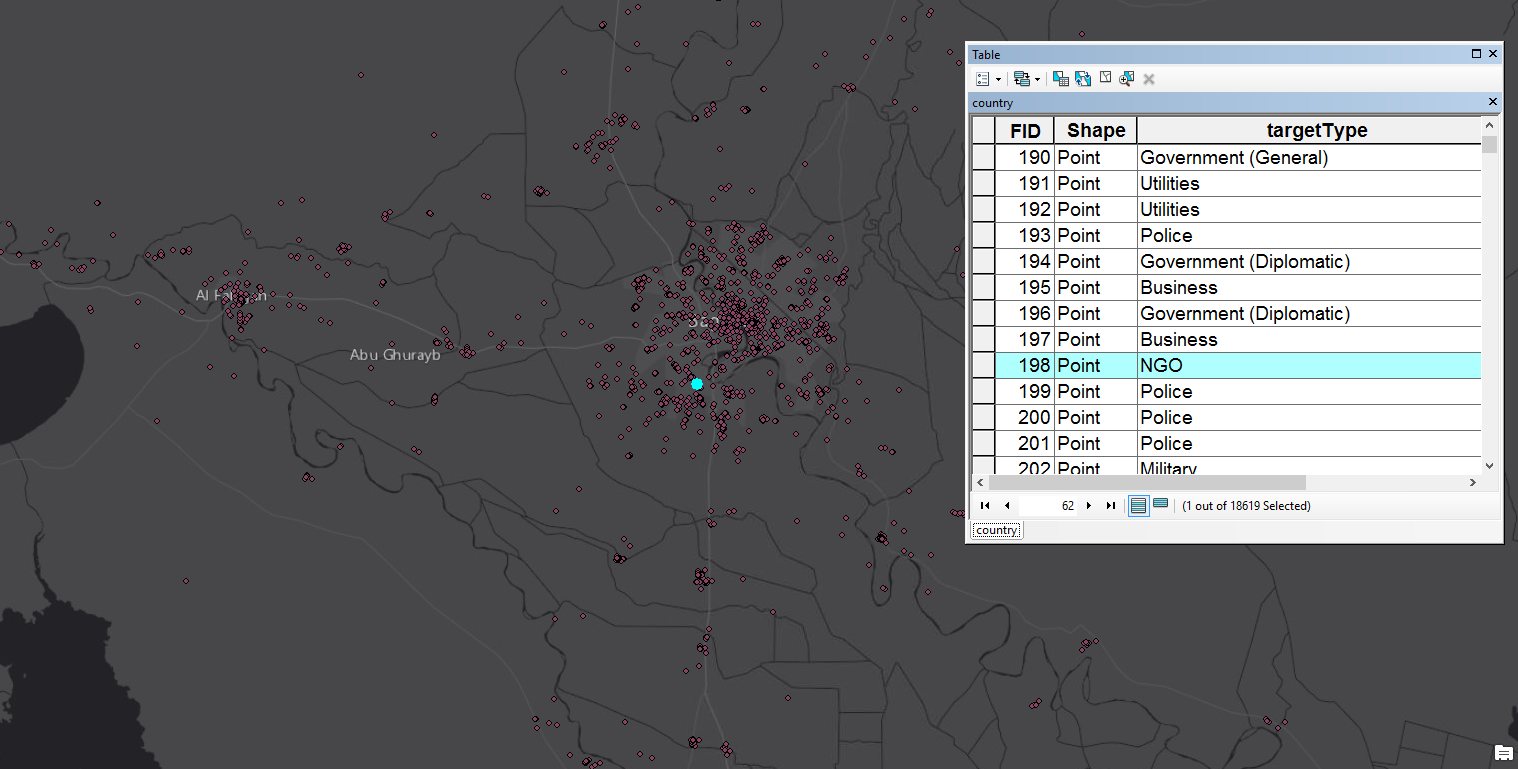The height and width of the screenshot is (769, 1518).
Task: Click the FID column header
Action: point(1025,130)
